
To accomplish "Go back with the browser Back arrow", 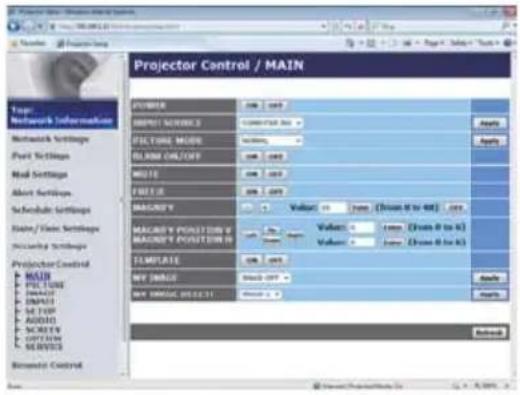I will point(14,26).
